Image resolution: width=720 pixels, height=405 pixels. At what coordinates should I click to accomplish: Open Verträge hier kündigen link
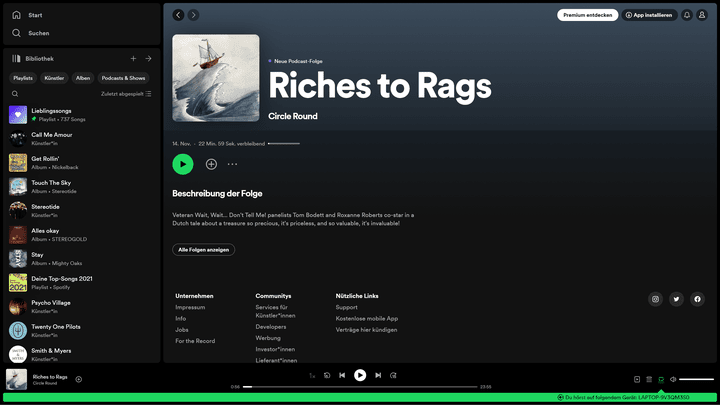pos(366,330)
